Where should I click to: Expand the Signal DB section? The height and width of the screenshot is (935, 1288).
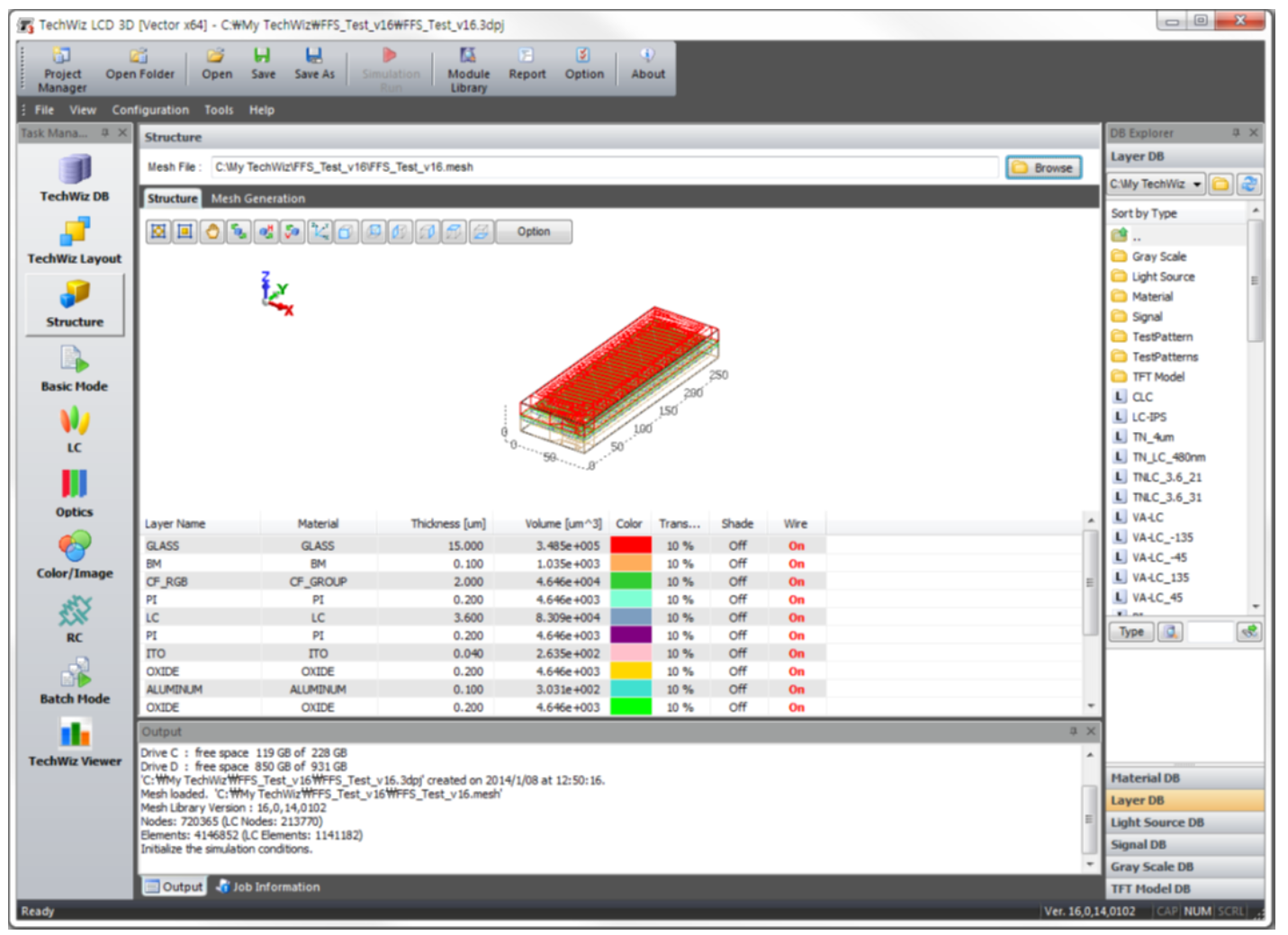click(1184, 845)
